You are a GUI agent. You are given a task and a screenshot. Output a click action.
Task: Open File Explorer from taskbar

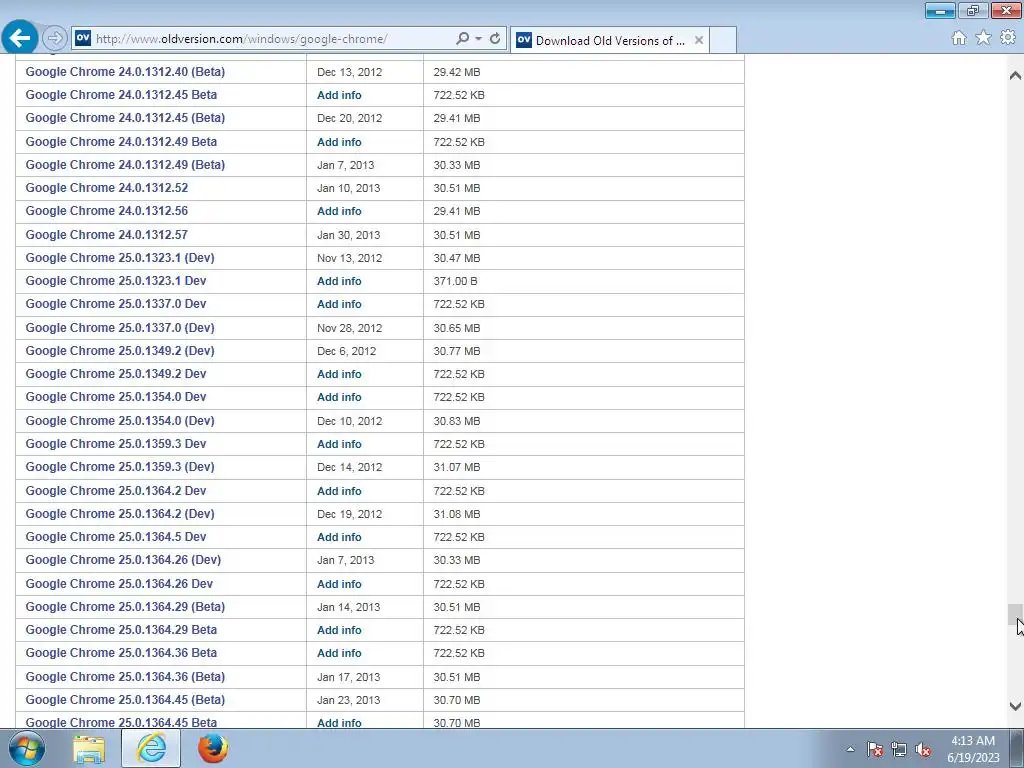[x=89, y=749]
